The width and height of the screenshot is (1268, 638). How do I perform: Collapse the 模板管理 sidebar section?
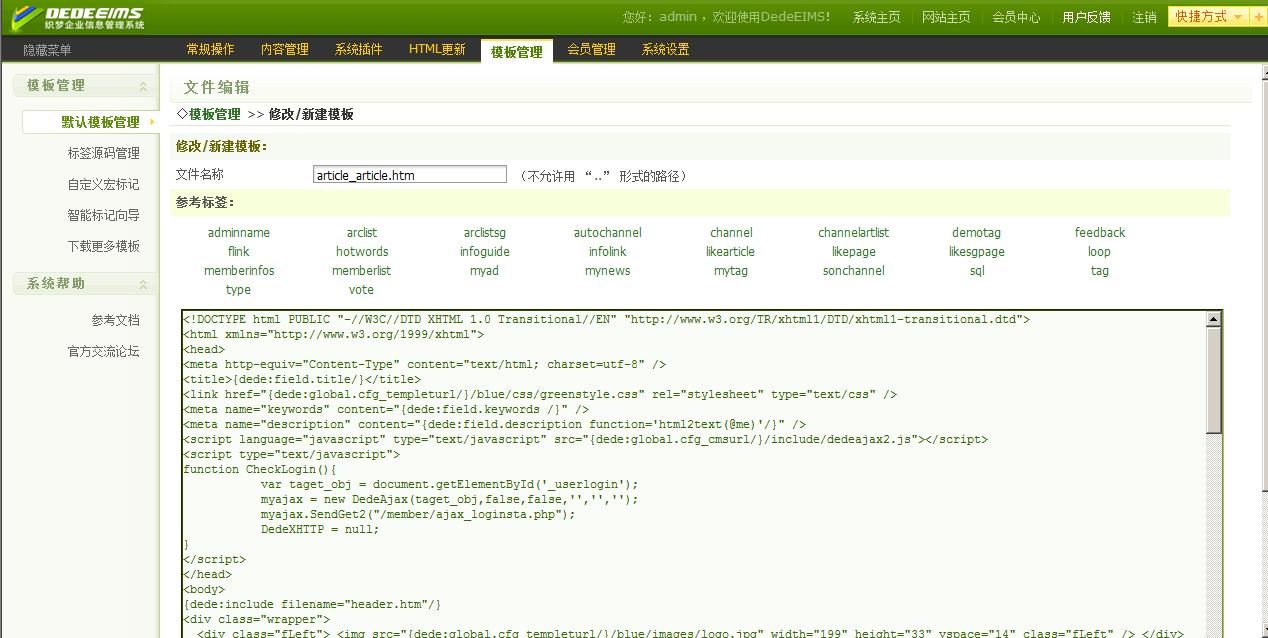tap(143, 87)
